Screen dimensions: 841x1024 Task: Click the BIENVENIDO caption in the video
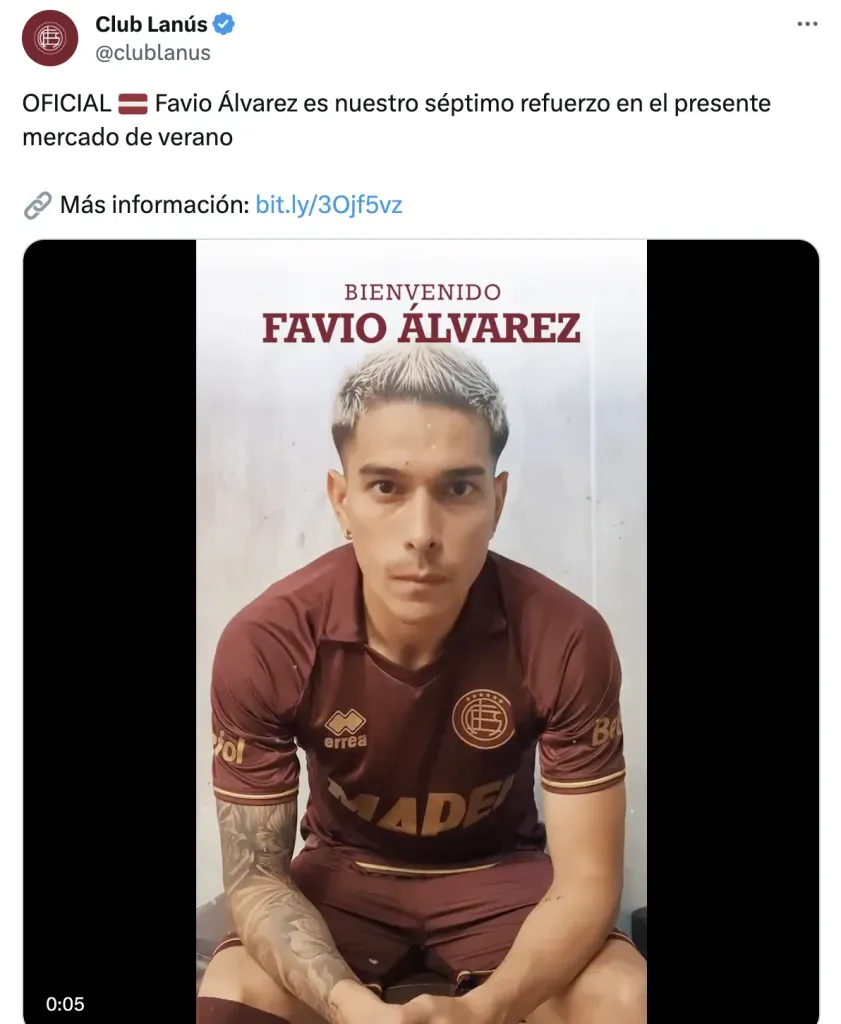(422, 292)
